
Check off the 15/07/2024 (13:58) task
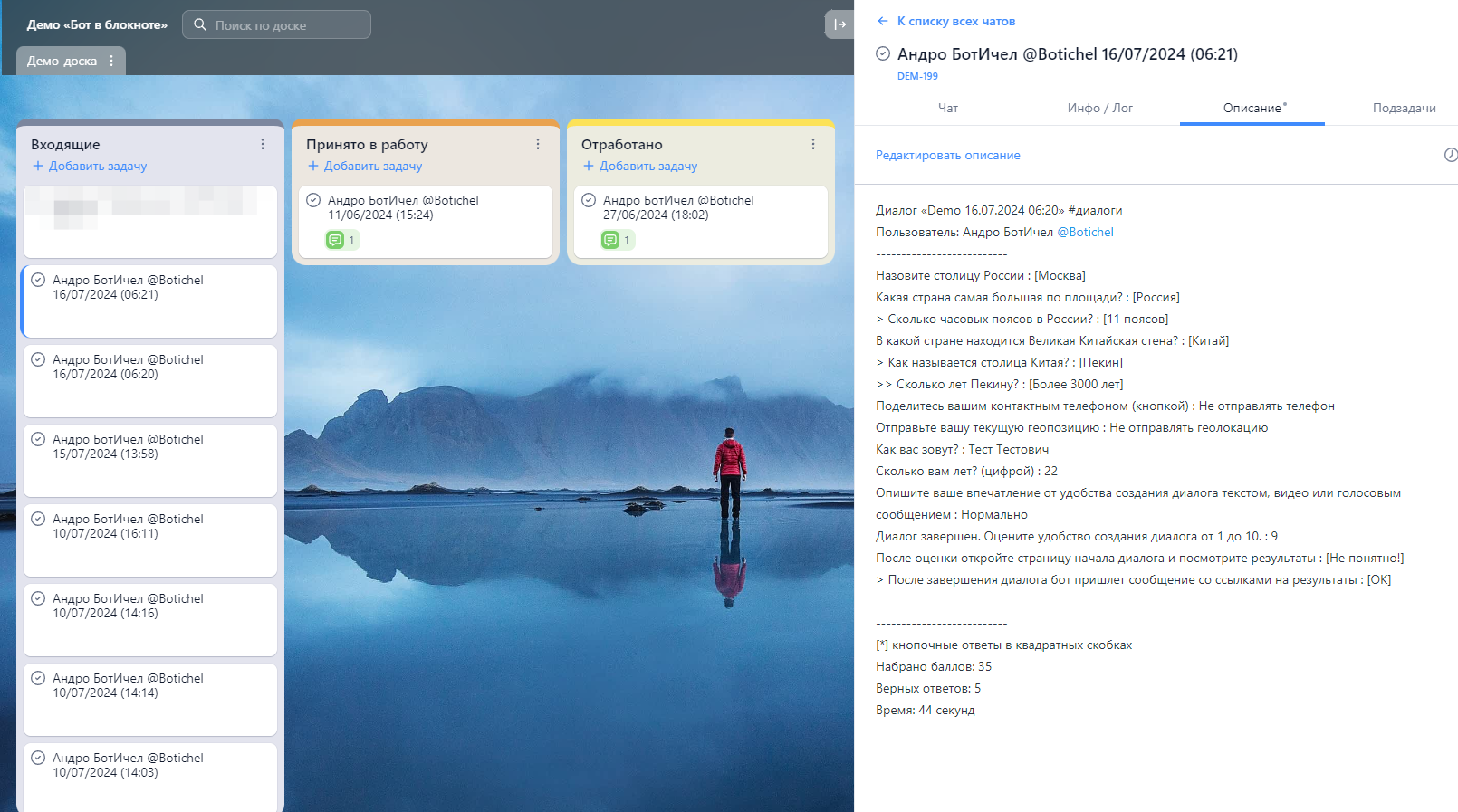[x=38, y=439]
